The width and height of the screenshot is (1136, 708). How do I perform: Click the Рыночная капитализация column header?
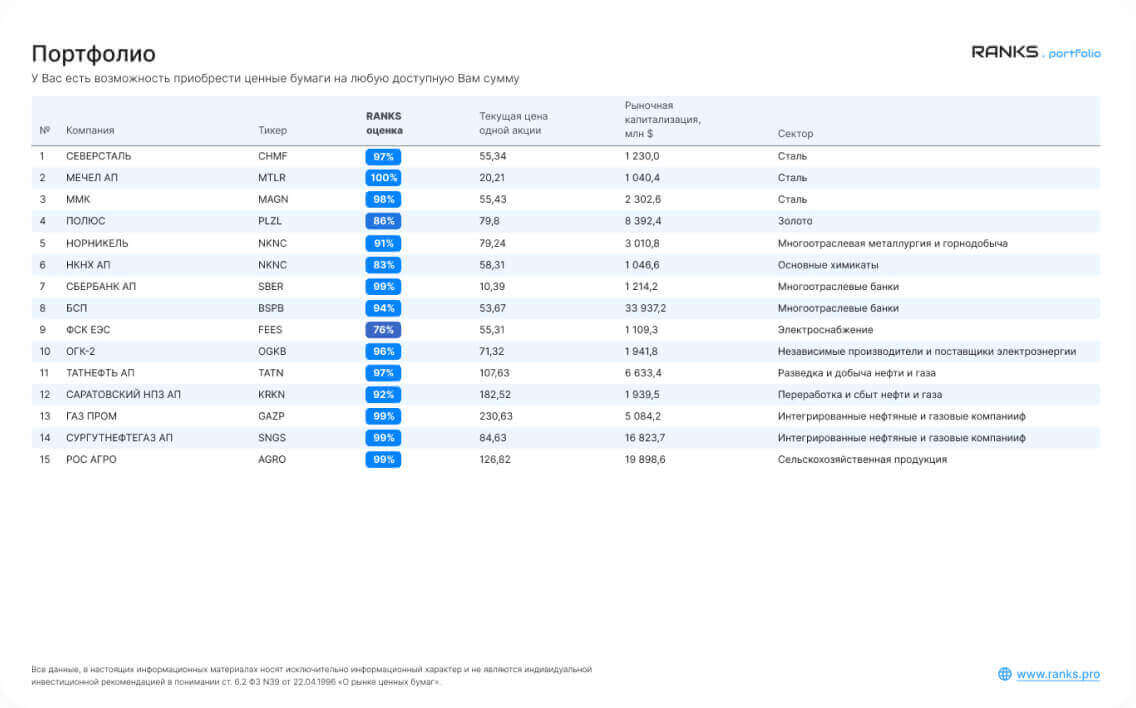point(662,120)
